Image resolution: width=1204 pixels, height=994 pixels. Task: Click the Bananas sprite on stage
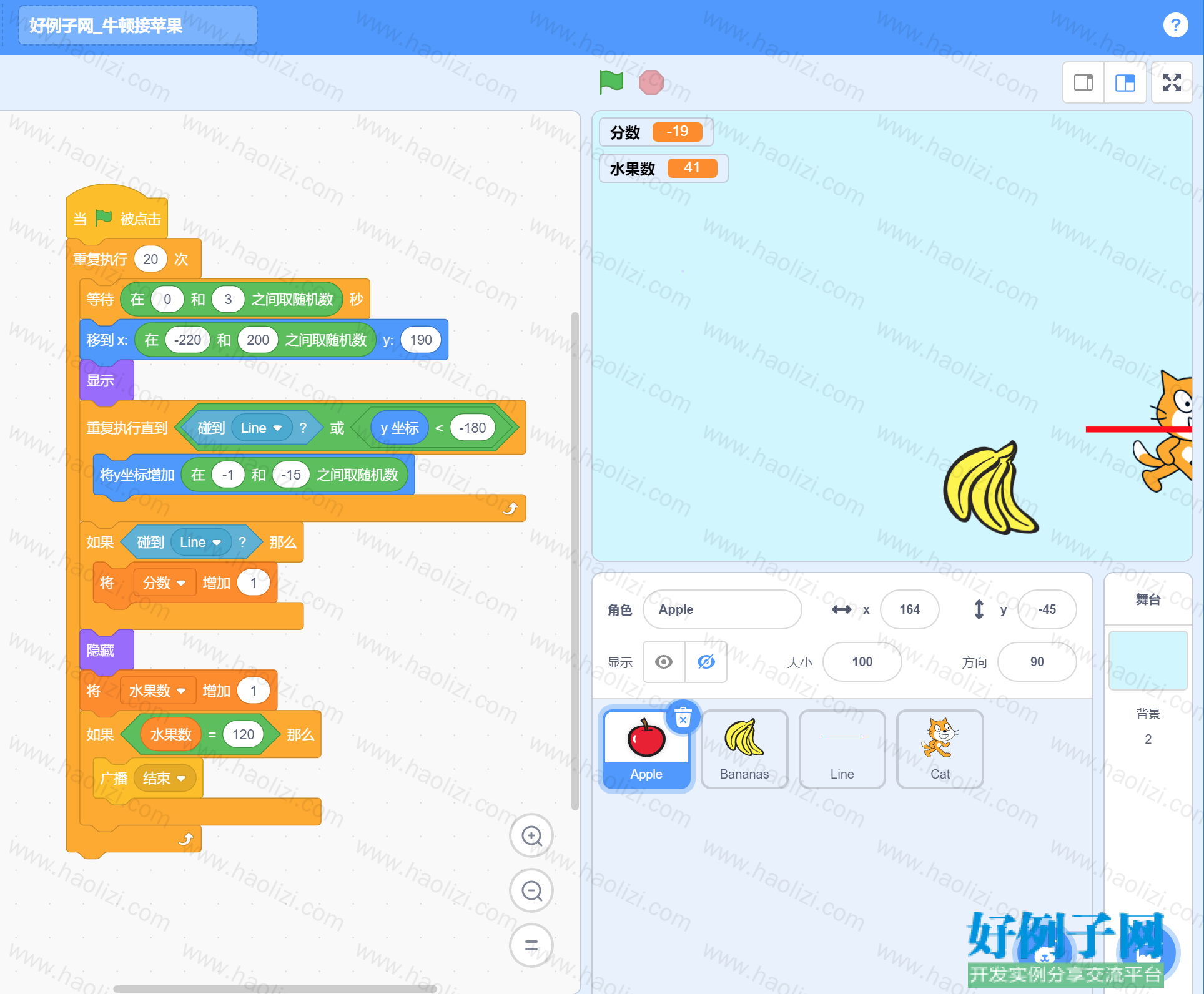992,488
